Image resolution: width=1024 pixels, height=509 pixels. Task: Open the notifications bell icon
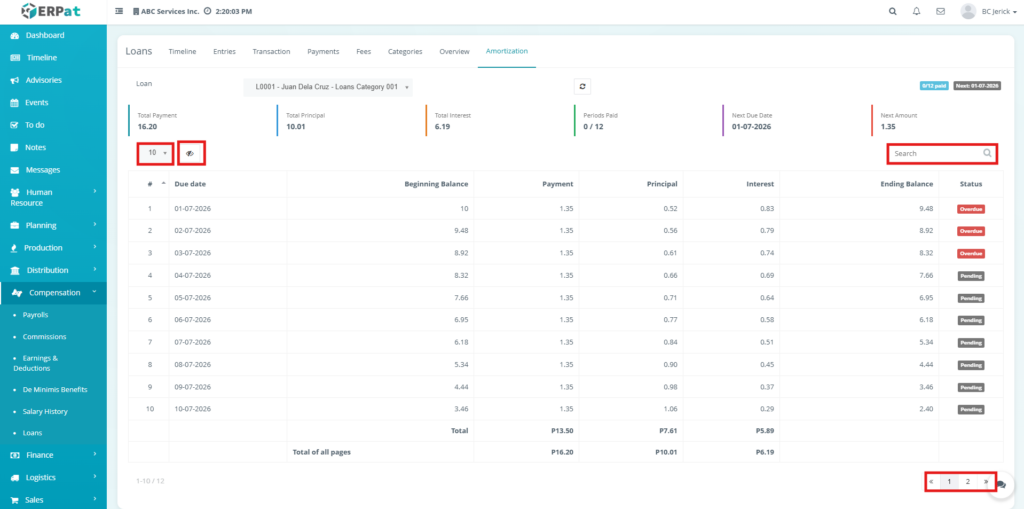click(917, 11)
